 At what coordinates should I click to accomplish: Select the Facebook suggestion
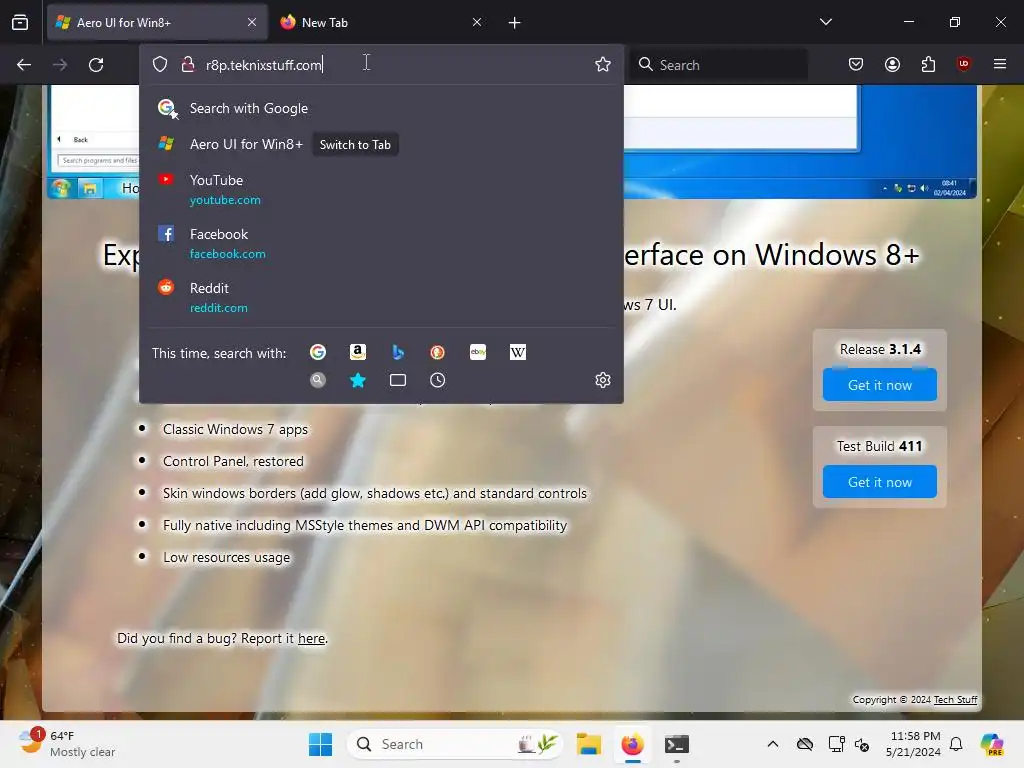point(381,243)
